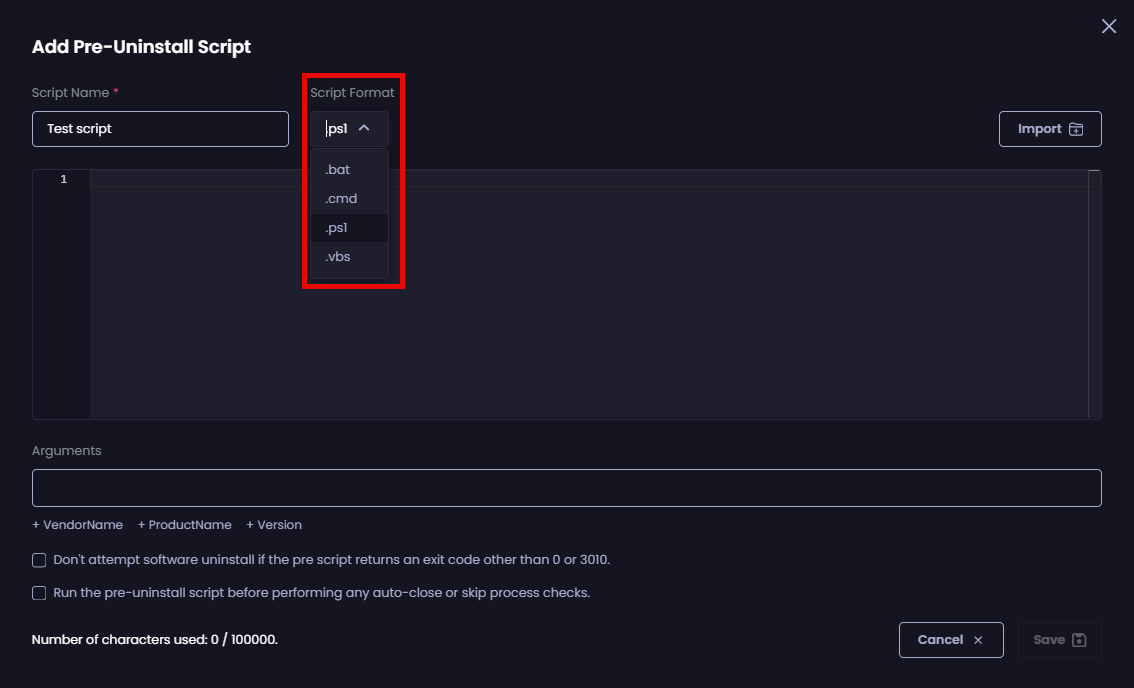1134x688 pixels.
Task: Click the folder-plus icon on the Import button
Action: (x=1076, y=128)
